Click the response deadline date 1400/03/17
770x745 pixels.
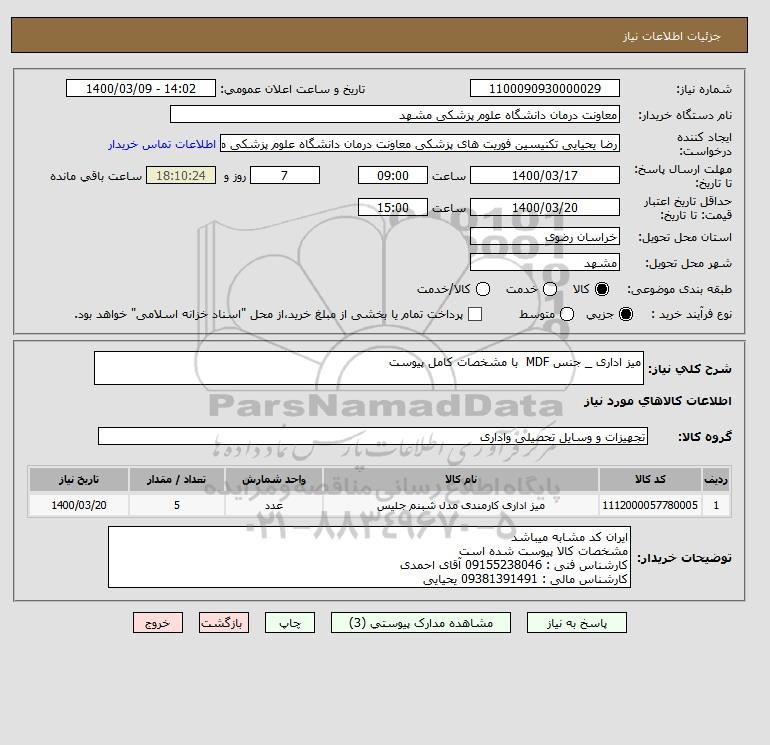click(545, 175)
